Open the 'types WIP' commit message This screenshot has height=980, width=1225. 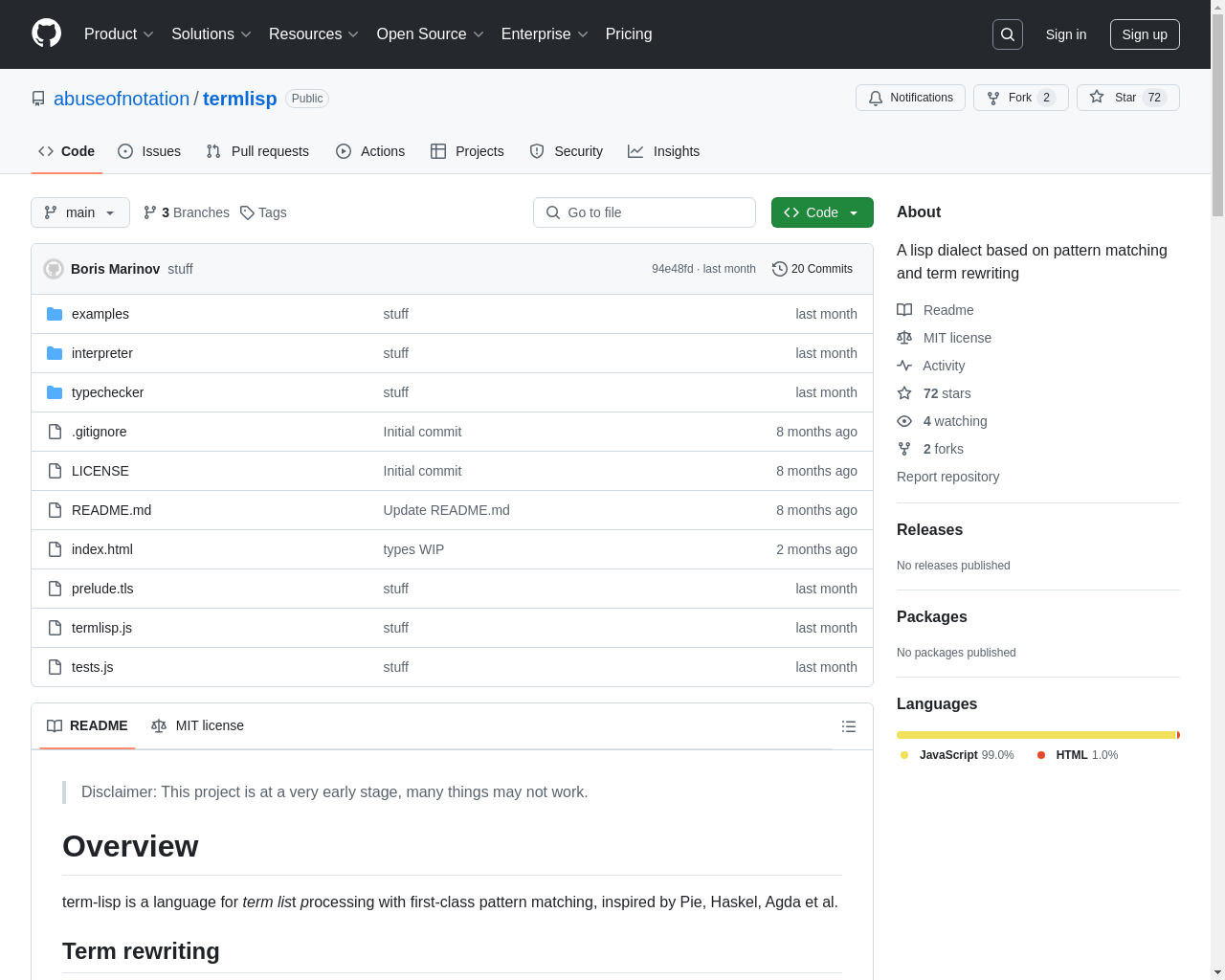pos(413,549)
